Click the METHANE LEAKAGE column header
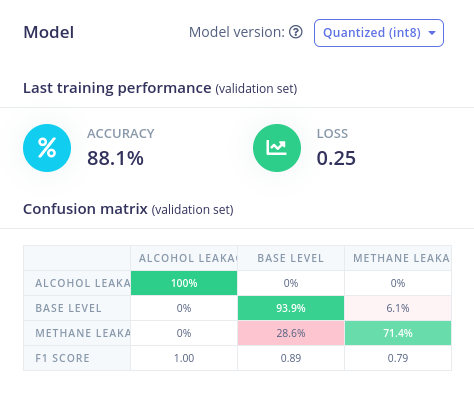Screen dimensions: 474x394 (x=398, y=258)
